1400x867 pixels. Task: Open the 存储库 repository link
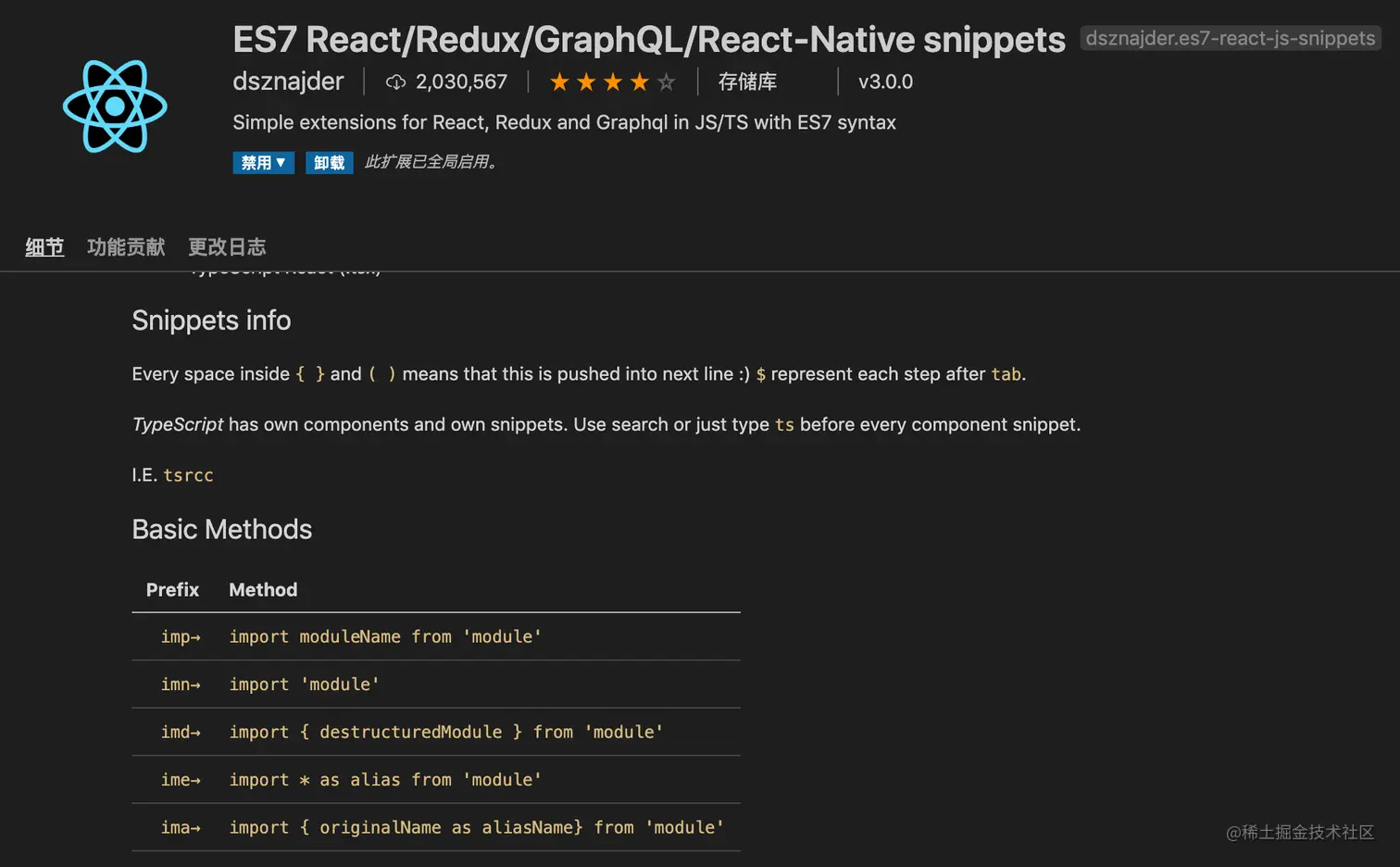[747, 82]
